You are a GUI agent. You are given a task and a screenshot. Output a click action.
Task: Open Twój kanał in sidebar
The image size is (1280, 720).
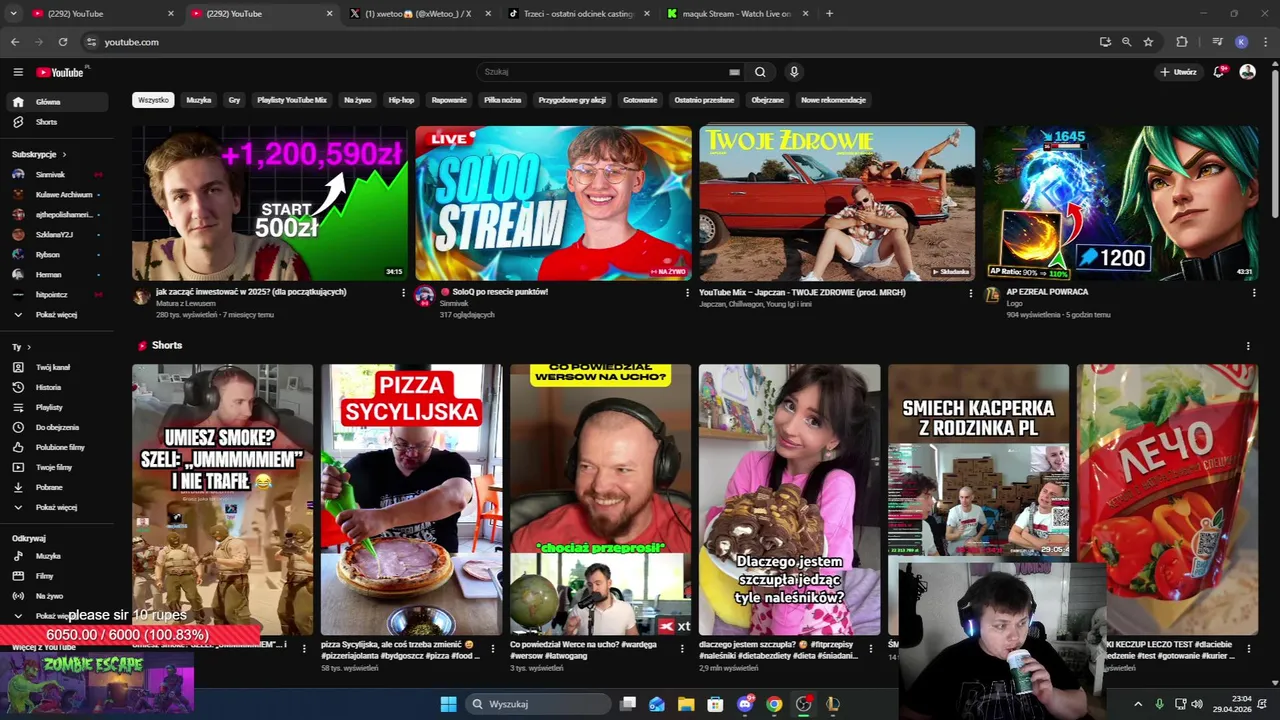click(56, 367)
